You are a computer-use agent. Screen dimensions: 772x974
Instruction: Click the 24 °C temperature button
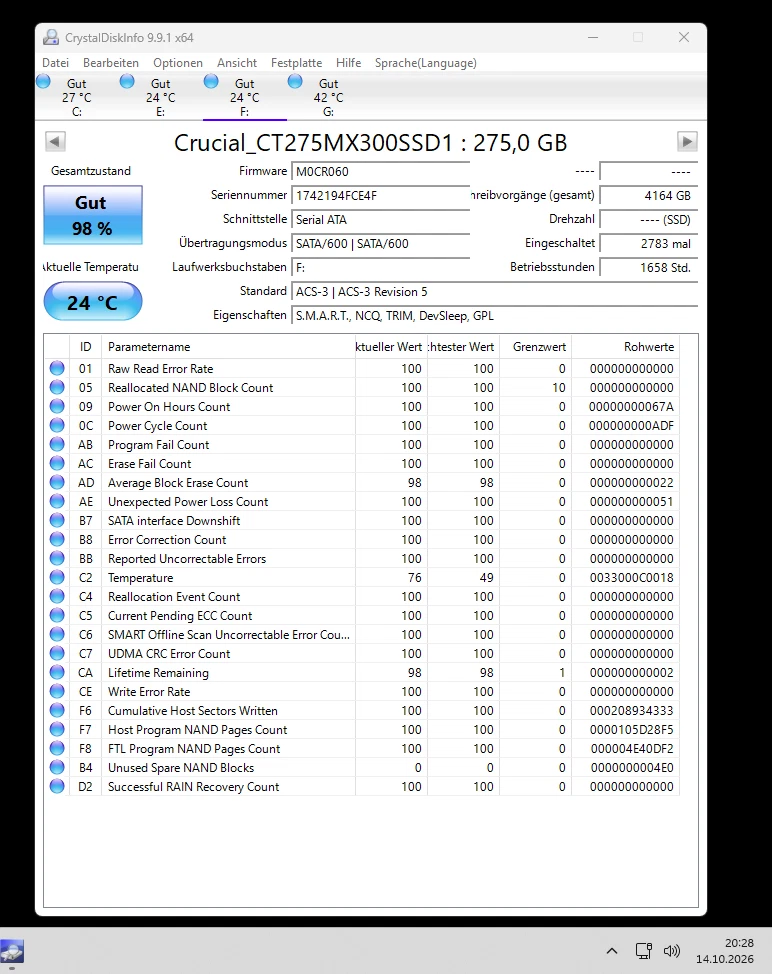click(x=93, y=302)
